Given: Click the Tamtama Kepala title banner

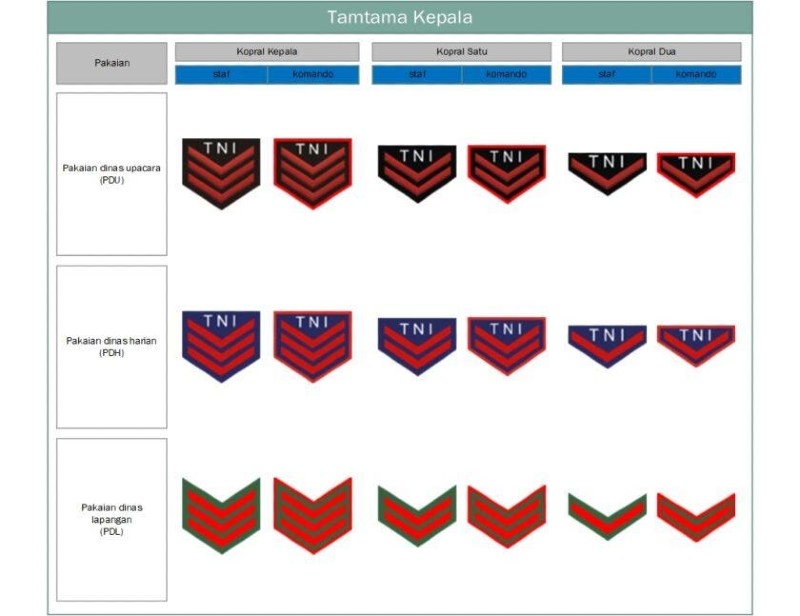Looking at the screenshot, I should click(400, 17).
